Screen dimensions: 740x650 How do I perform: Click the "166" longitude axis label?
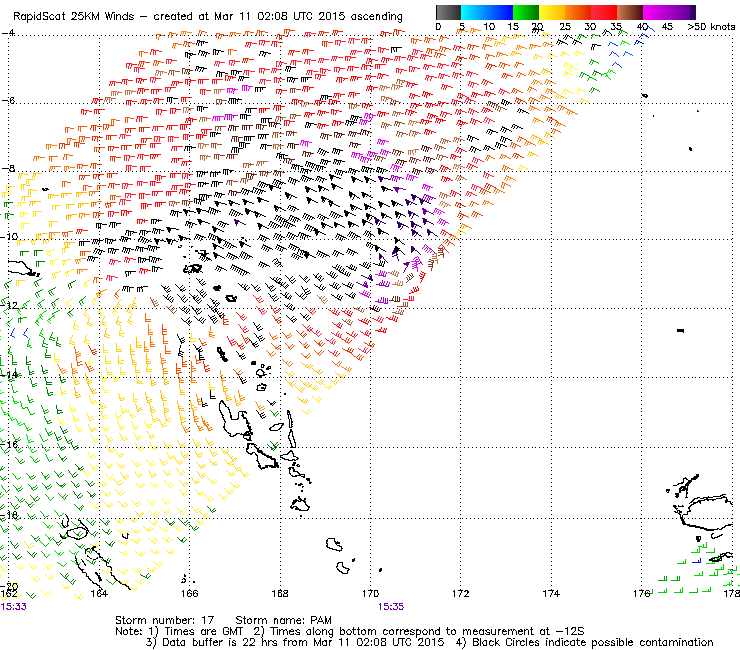click(190, 594)
